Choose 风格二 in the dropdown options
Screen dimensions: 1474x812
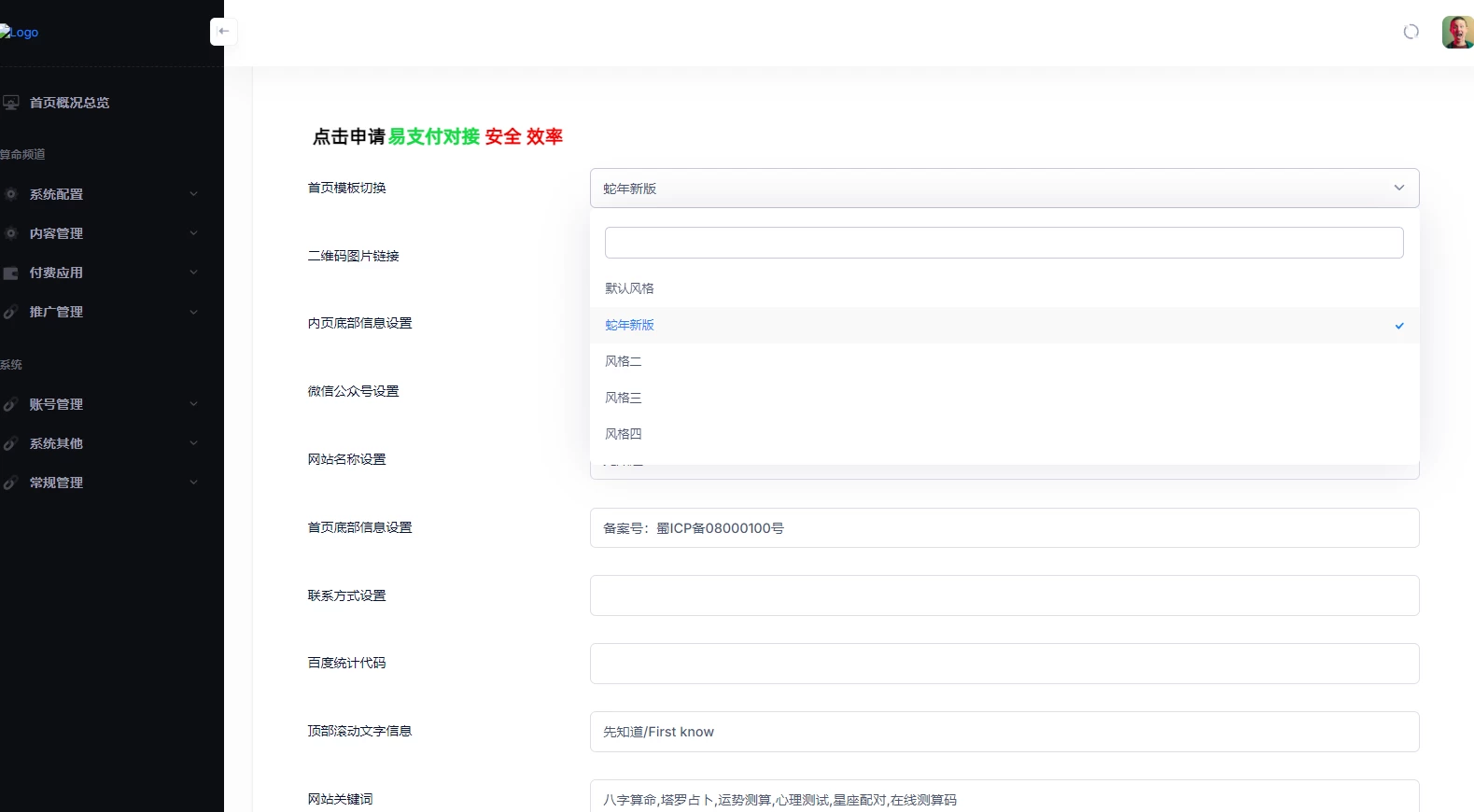click(624, 361)
